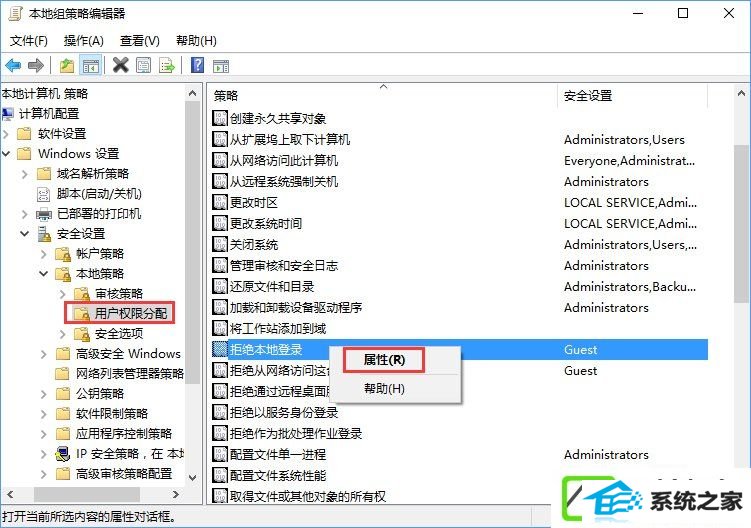Click the tree pane horizontal scrollbar thumb
This screenshot has width=751, height=528.
[87, 494]
